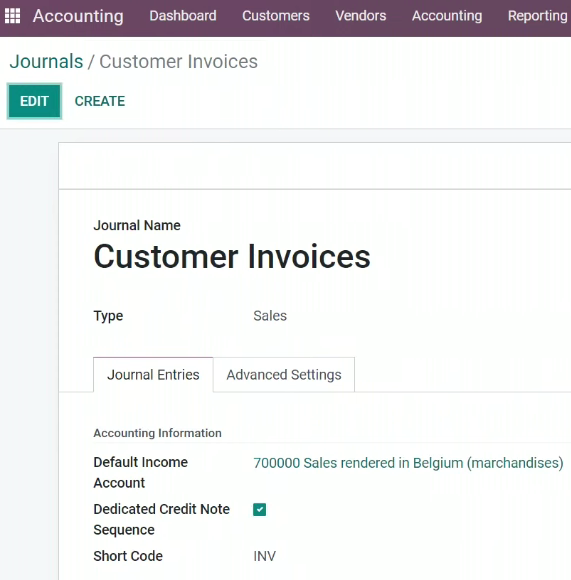571x580 pixels.
Task: Click the Customer Invoices journal name heading
Action: (x=232, y=256)
